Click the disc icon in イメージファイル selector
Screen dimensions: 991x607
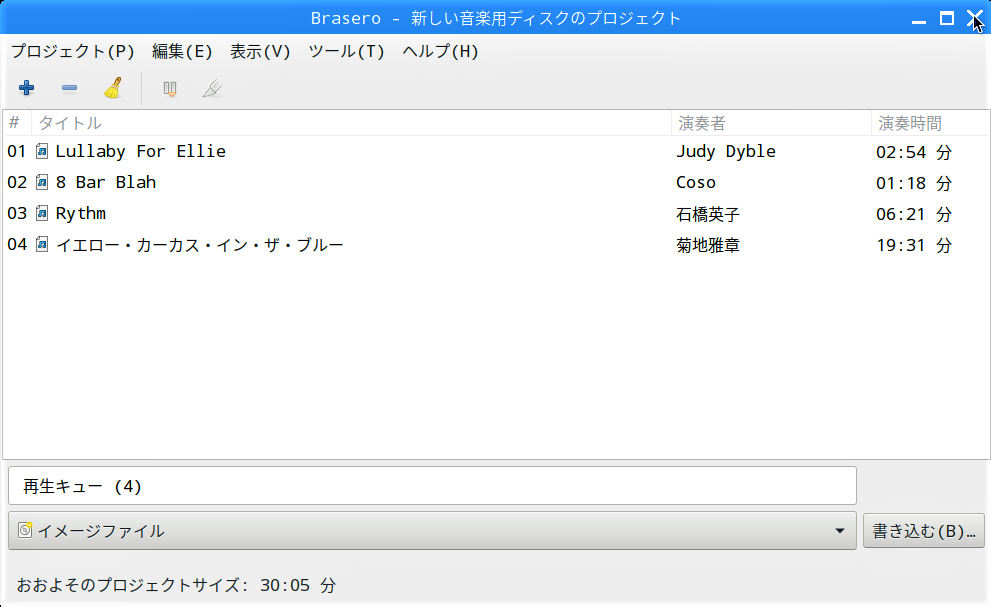(25, 530)
